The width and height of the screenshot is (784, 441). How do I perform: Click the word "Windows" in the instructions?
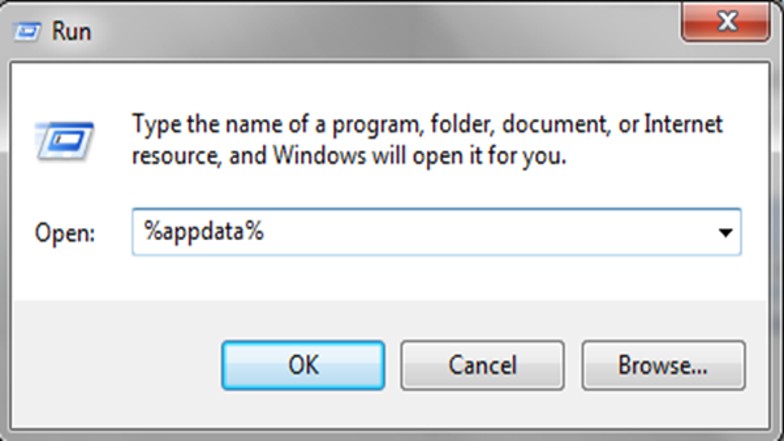320,156
